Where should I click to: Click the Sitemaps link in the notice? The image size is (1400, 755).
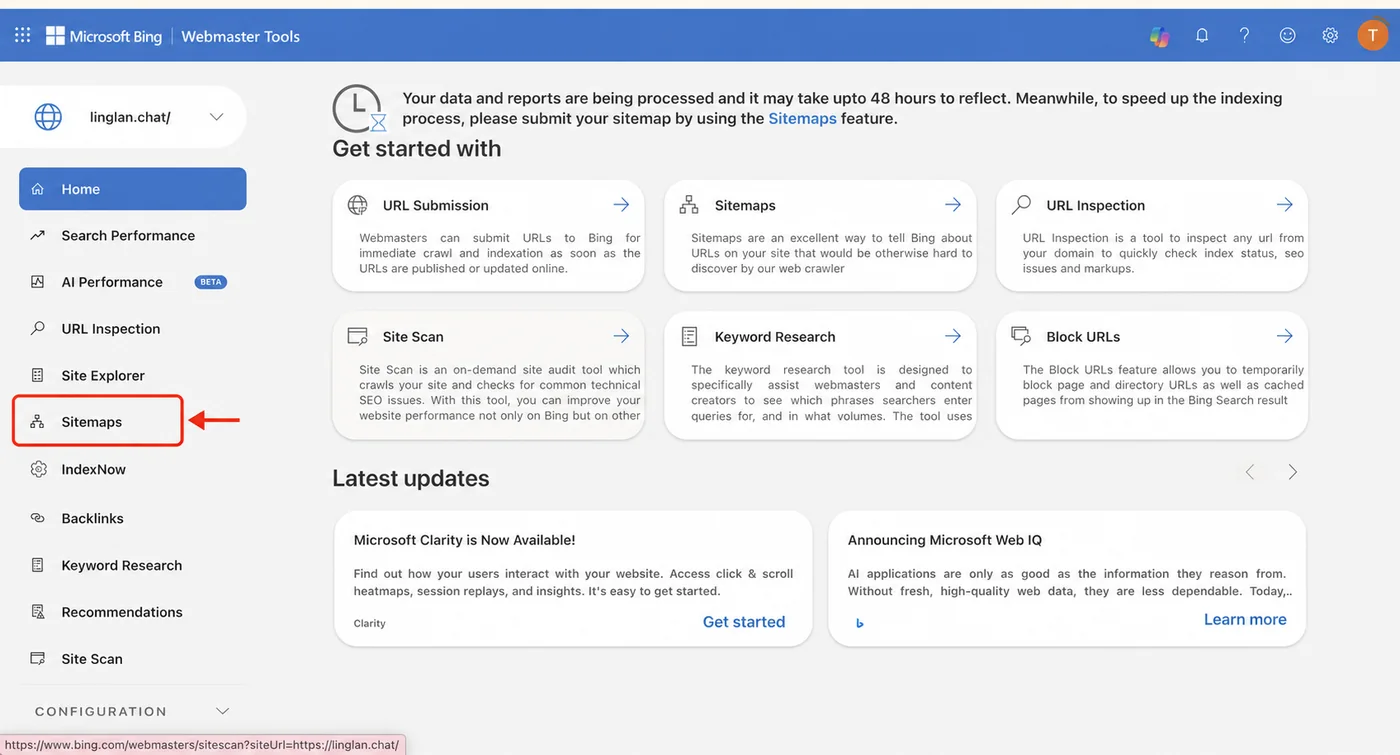pyautogui.click(x=802, y=118)
